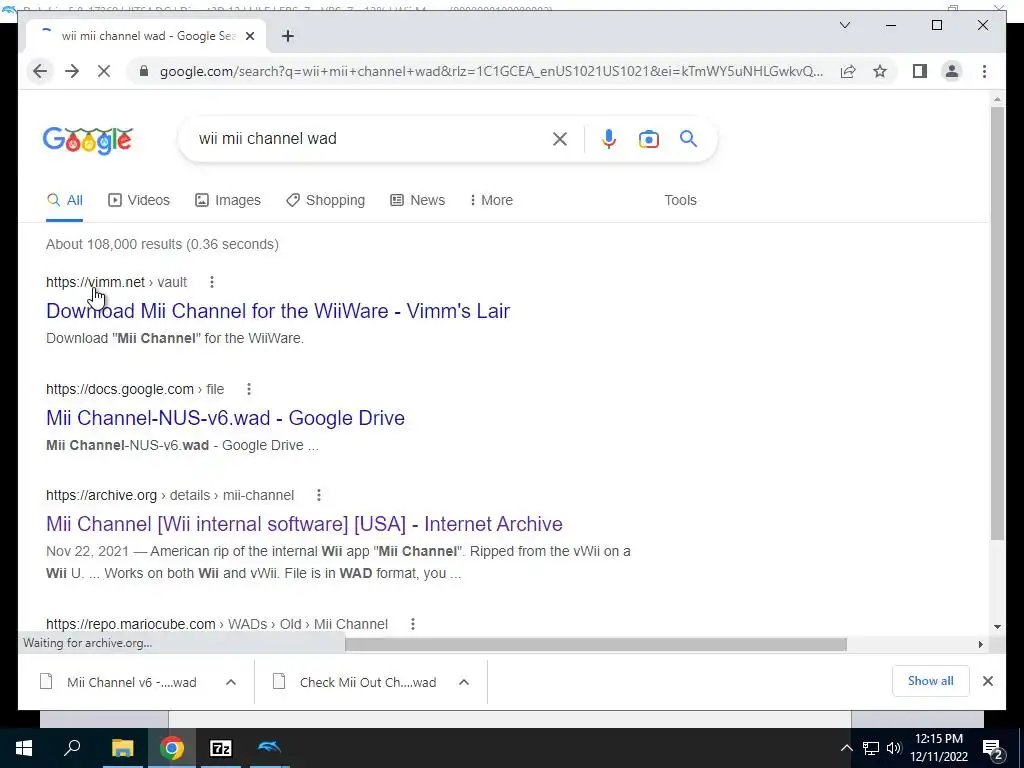Open the Windows Start menu

[24, 748]
